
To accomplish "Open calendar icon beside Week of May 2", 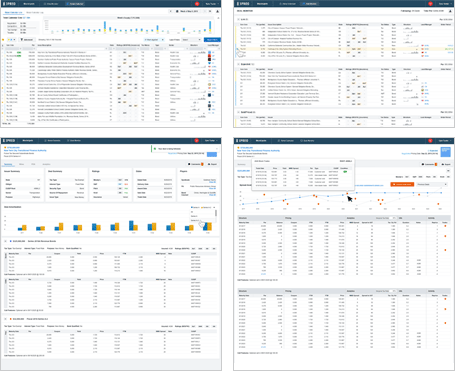I will (x=177, y=11).
